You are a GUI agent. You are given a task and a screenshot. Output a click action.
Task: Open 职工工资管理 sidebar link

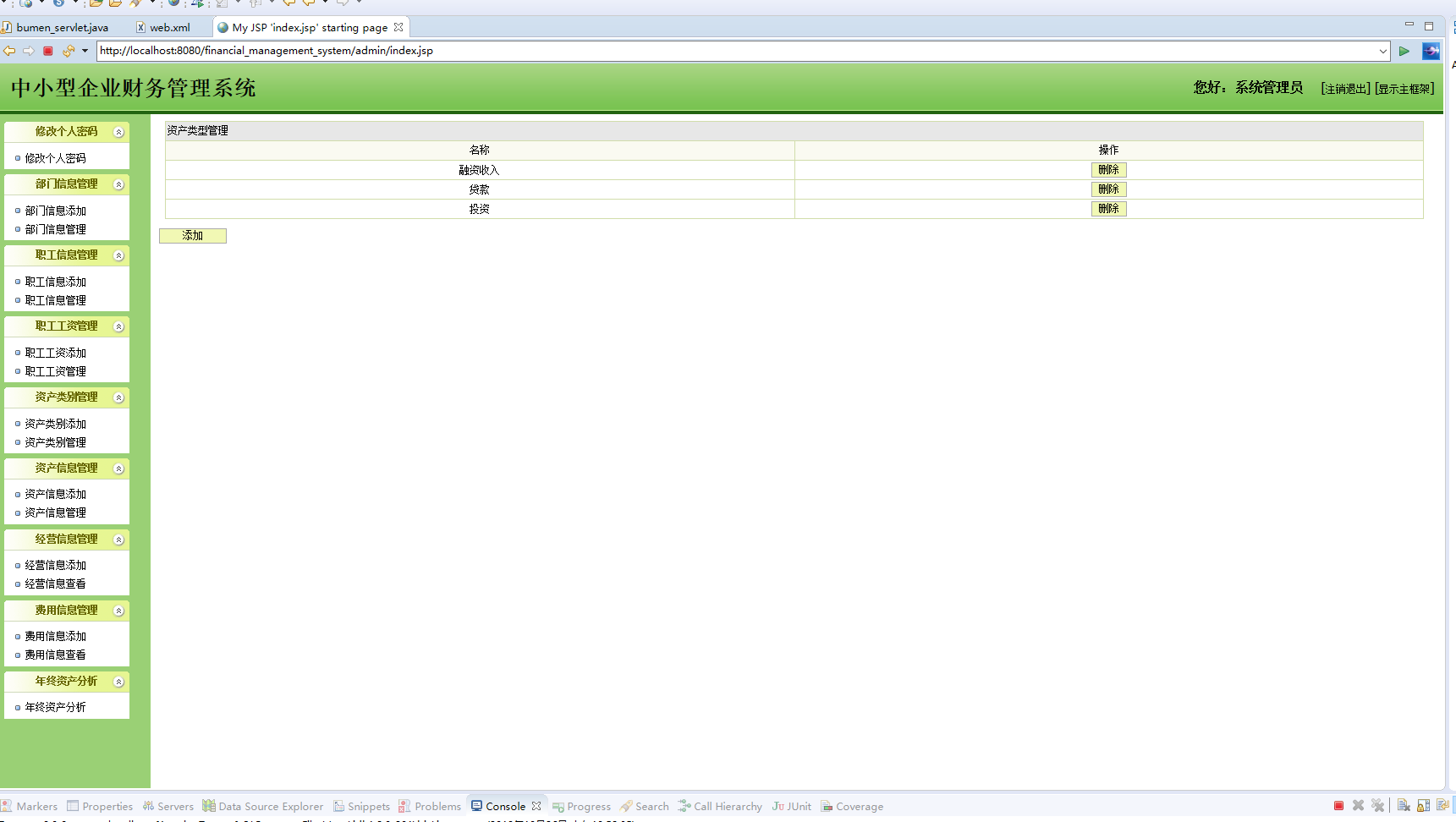55,371
